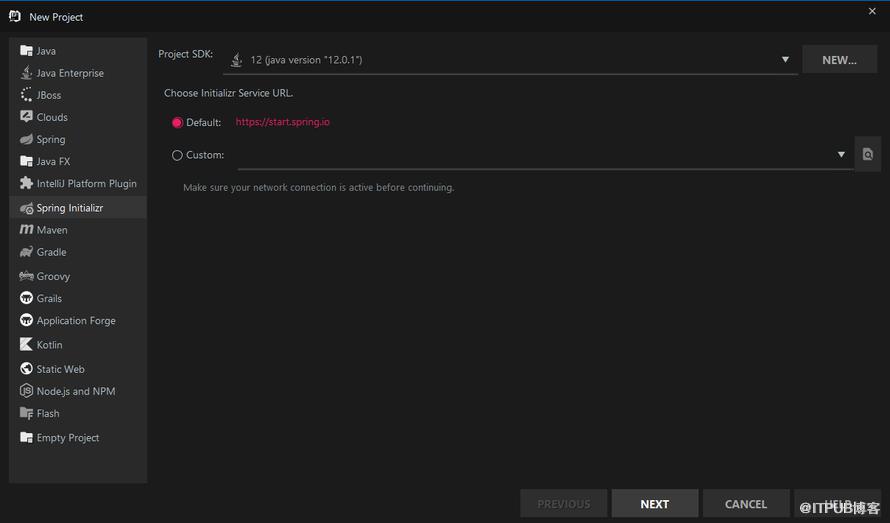Viewport: 890px width, 523px height.
Task: Select Empty Project label
Action: click(x=68, y=438)
